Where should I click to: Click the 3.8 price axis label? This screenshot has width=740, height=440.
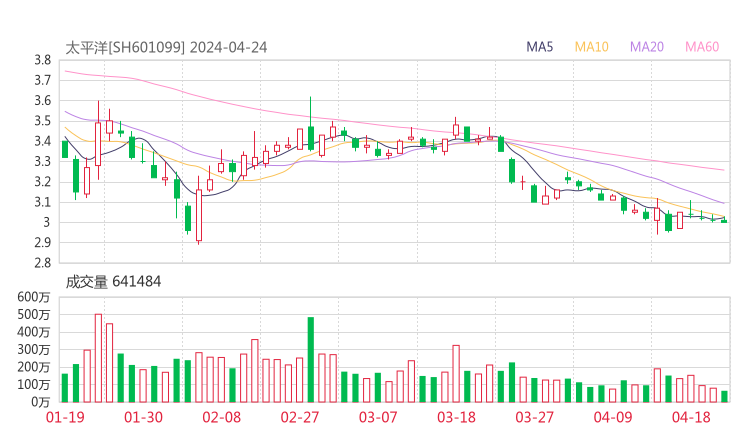42,60
